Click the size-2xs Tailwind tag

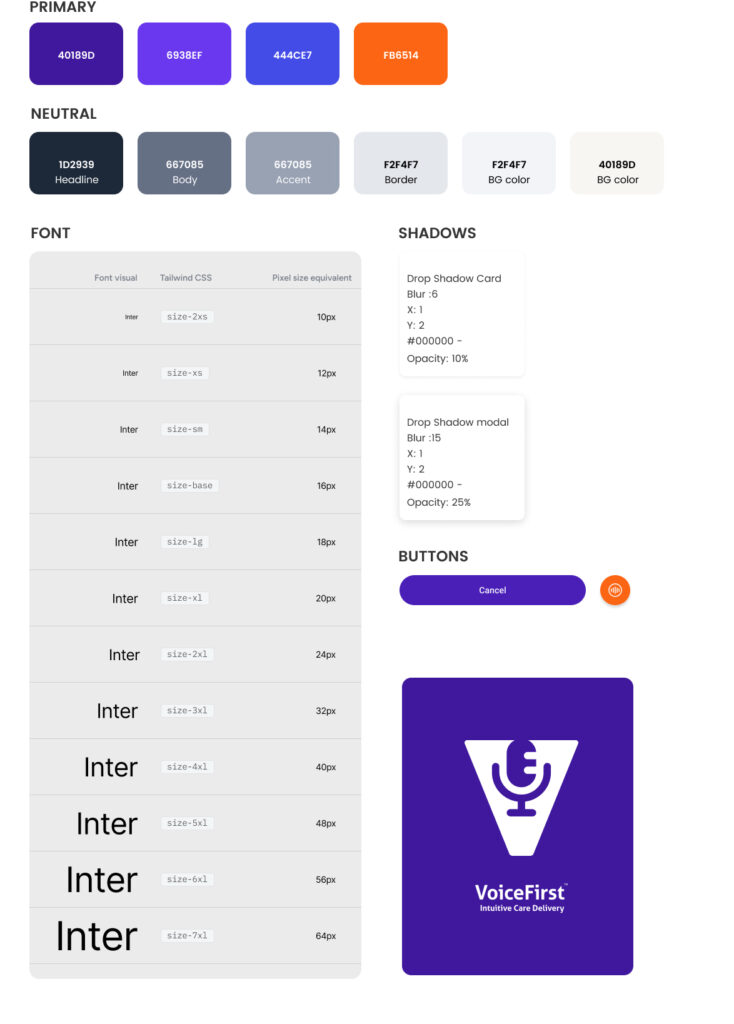click(187, 317)
